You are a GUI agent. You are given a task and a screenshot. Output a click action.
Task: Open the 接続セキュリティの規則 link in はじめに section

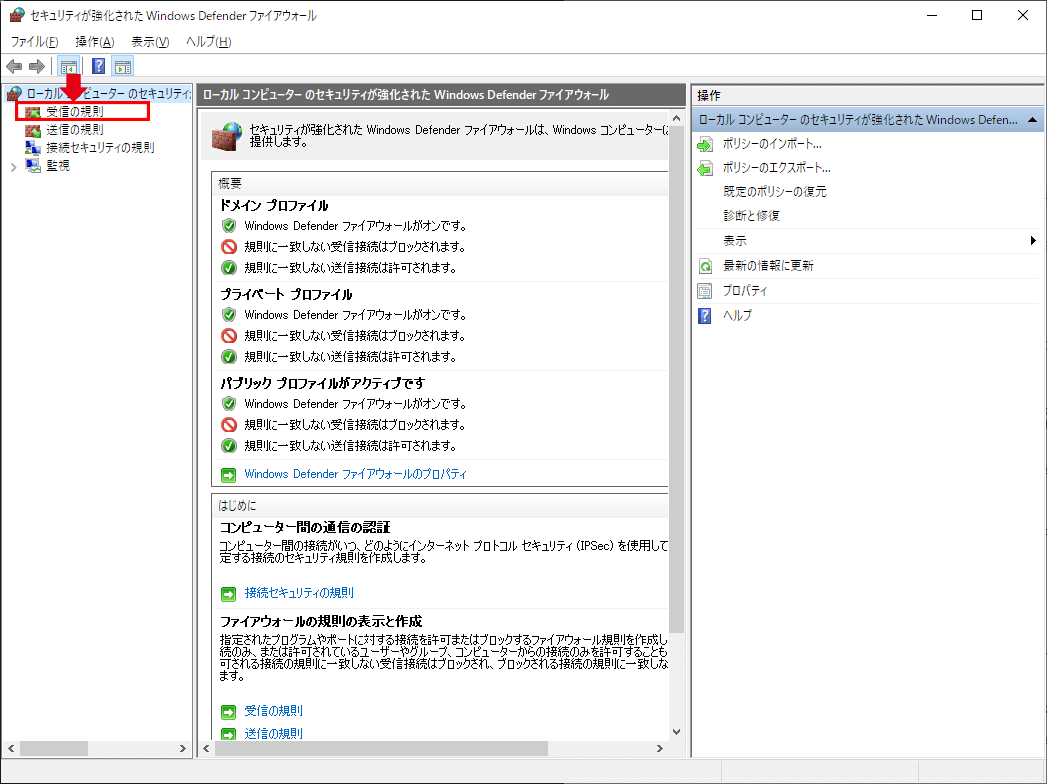pyautogui.click(x=298, y=593)
